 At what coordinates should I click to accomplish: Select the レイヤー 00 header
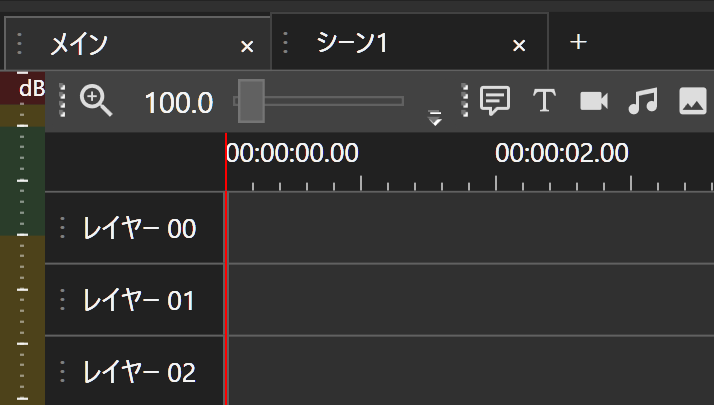(x=138, y=229)
